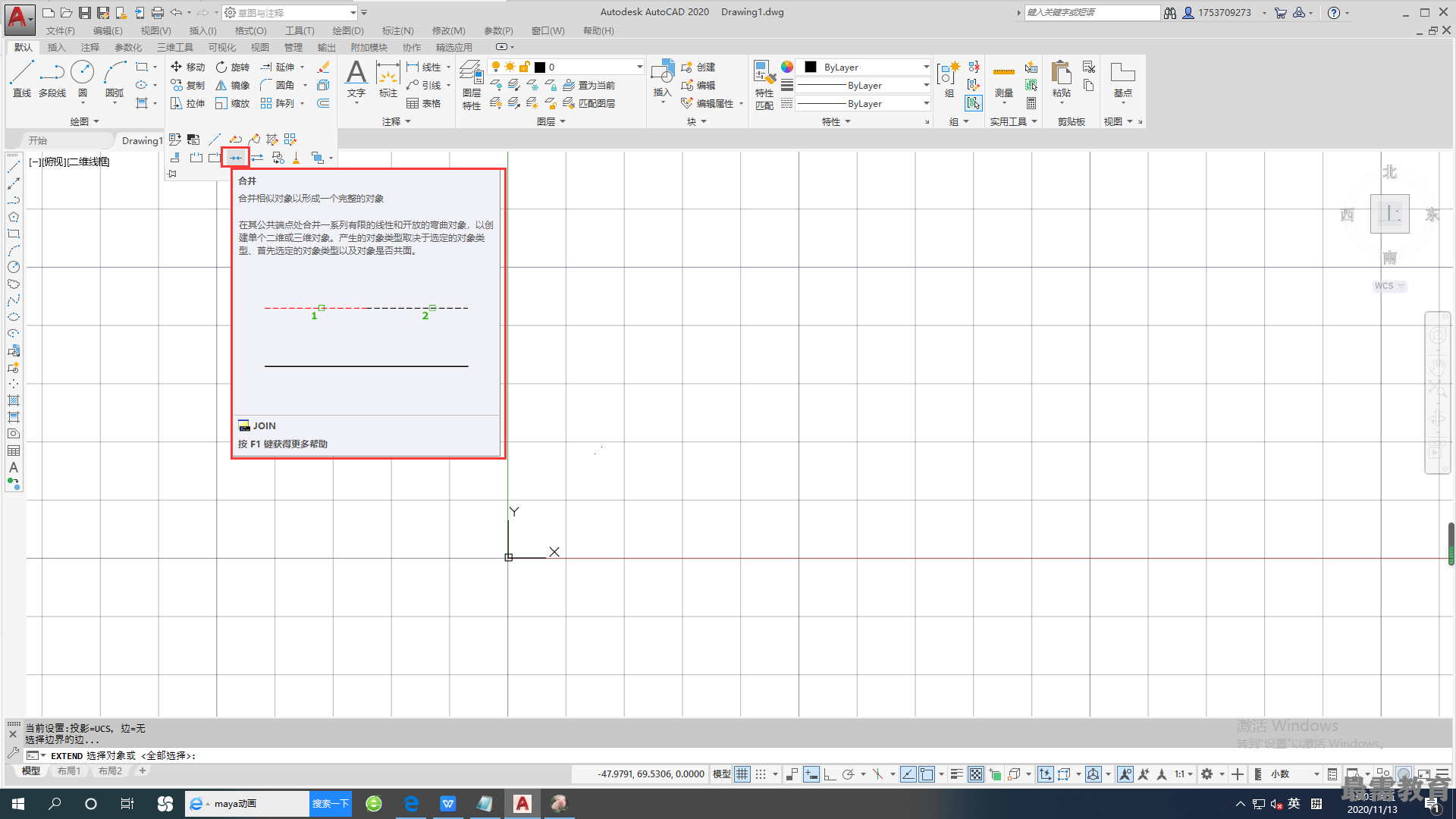Image resolution: width=1456 pixels, height=819 pixels.
Task: Toggle polar tracking in status bar
Action: tap(849, 774)
